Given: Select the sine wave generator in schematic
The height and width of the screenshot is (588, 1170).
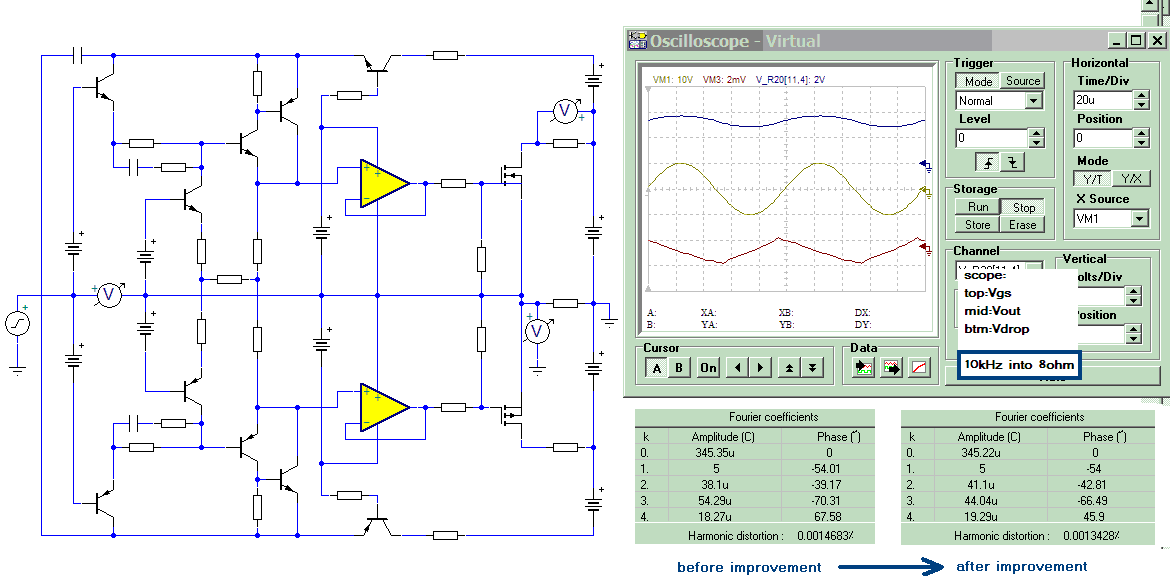Looking at the screenshot, I should [17, 323].
